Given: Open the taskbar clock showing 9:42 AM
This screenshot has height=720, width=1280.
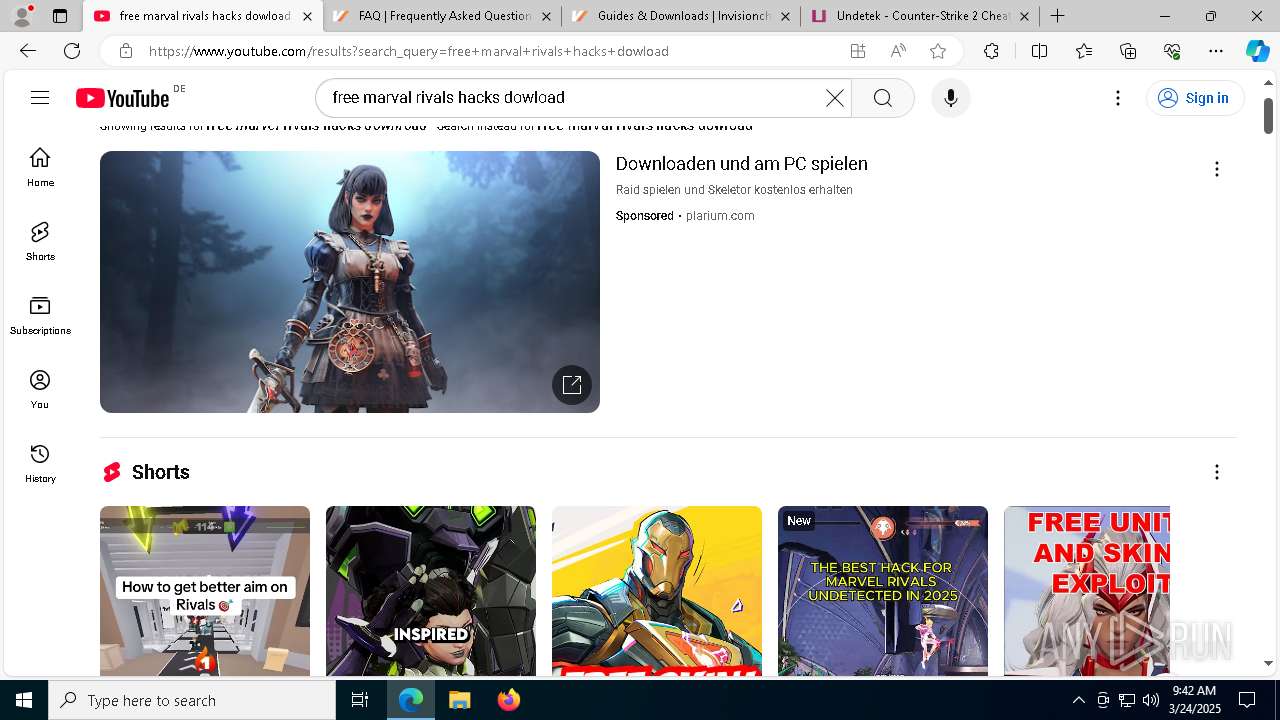Looking at the screenshot, I should click(1194, 700).
